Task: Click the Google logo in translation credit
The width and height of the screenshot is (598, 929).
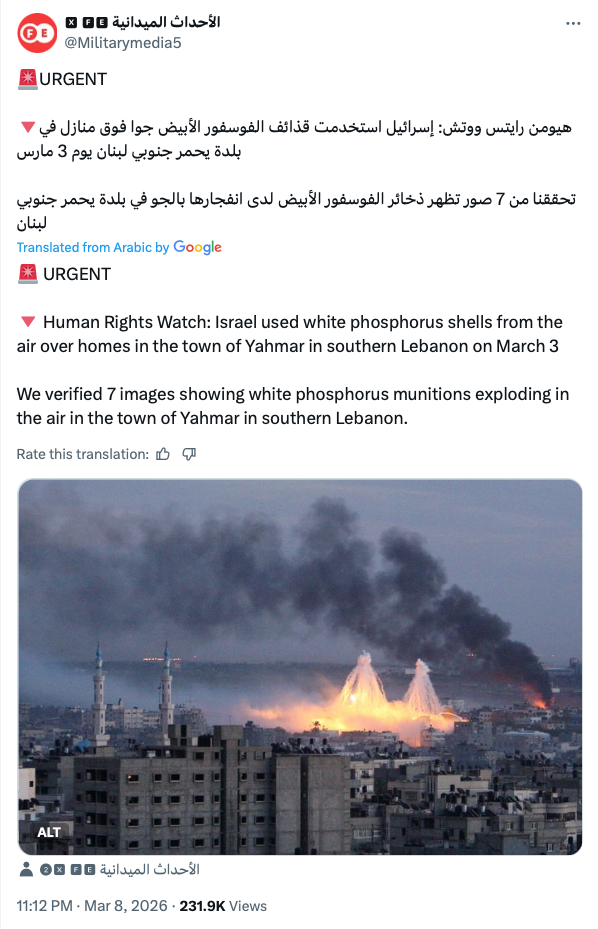Action: [197, 248]
